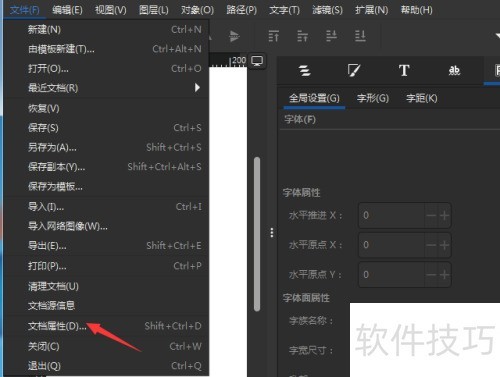Click the 字体面属性 heading text
This screenshot has height=377, width=500.
[306, 298]
